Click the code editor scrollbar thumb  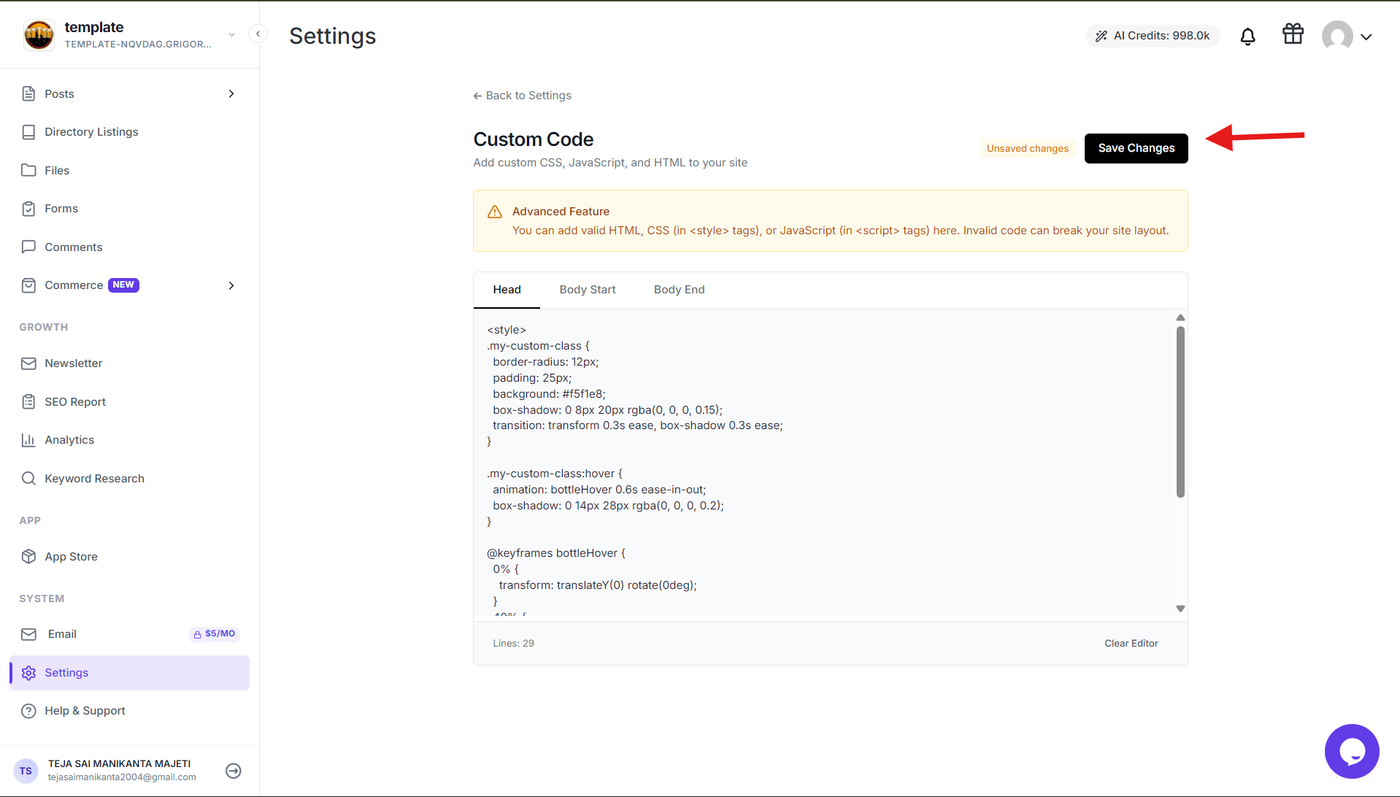pyautogui.click(x=1180, y=412)
